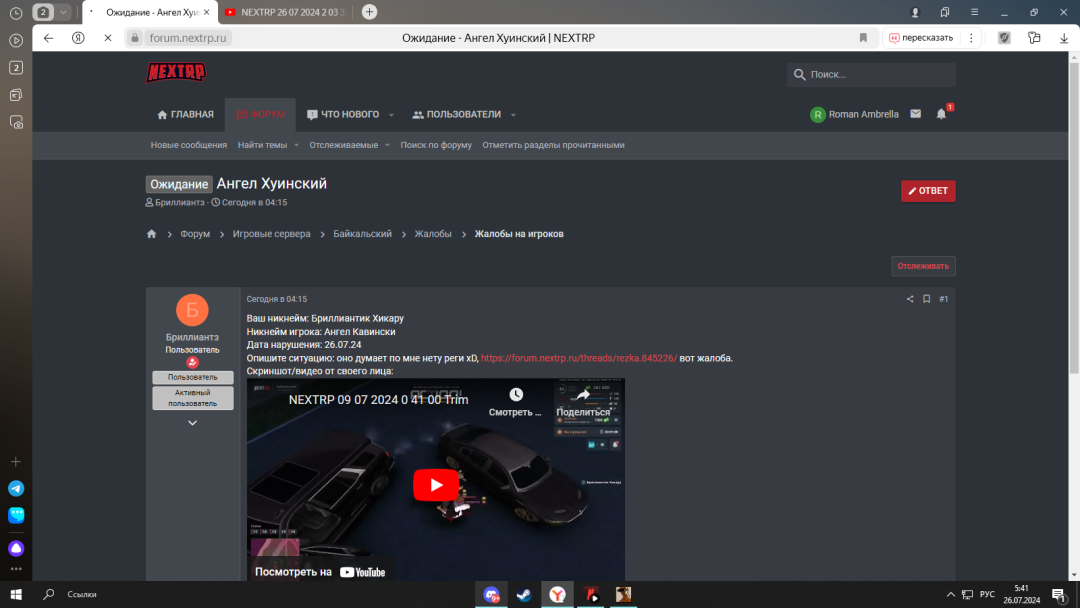
Task: Click the Alice assistant sidebar icon
Action: pyautogui.click(x=16, y=548)
